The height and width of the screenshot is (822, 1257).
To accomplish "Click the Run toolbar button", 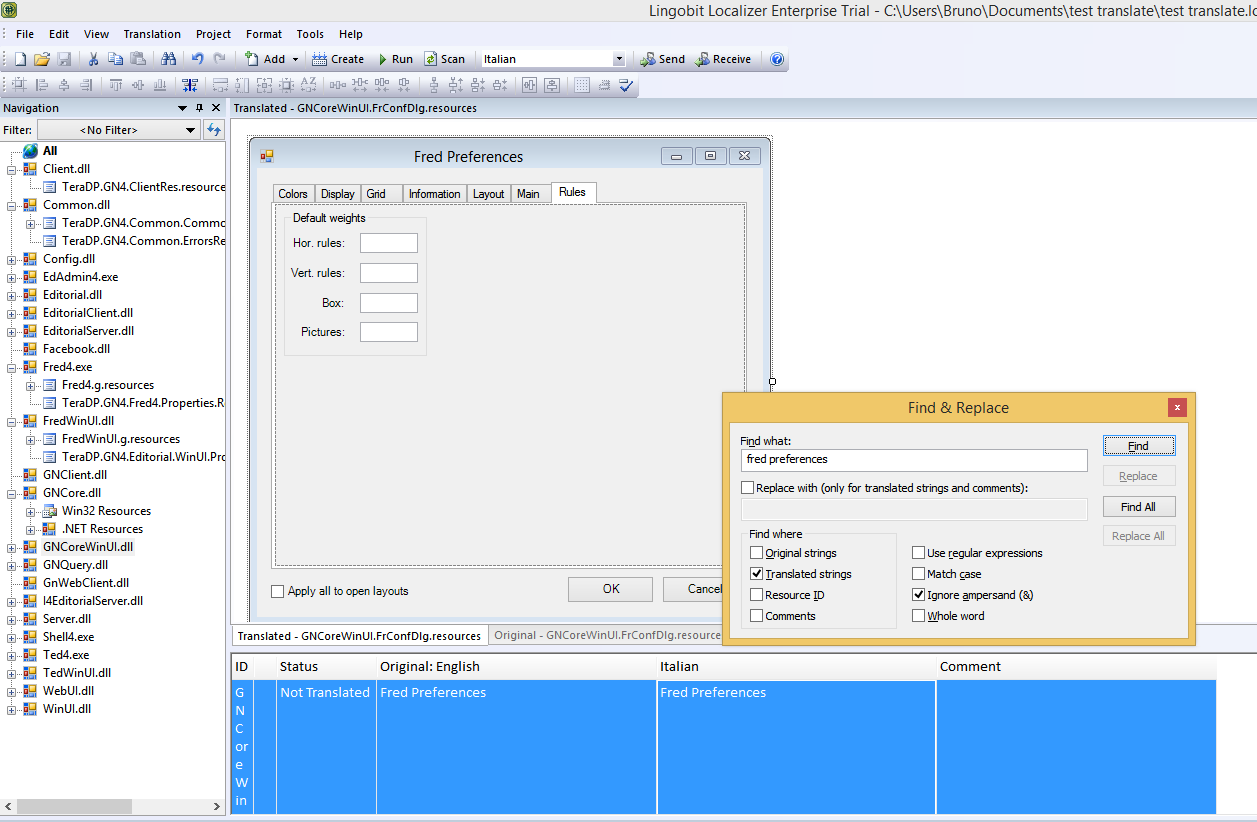I will [395, 59].
